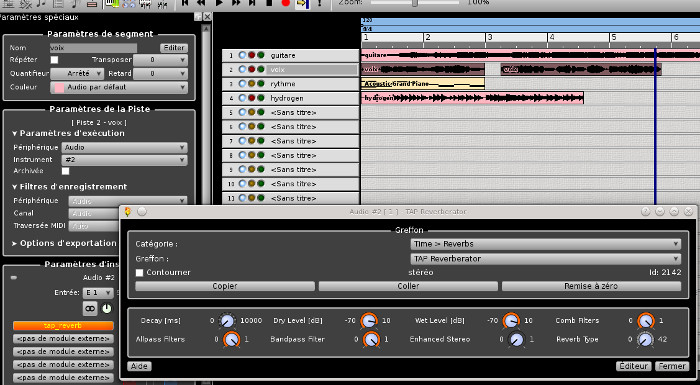Toggle the red record LED on voix track
Viewport: 700px width, 385px height.
(x=251, y=70)
